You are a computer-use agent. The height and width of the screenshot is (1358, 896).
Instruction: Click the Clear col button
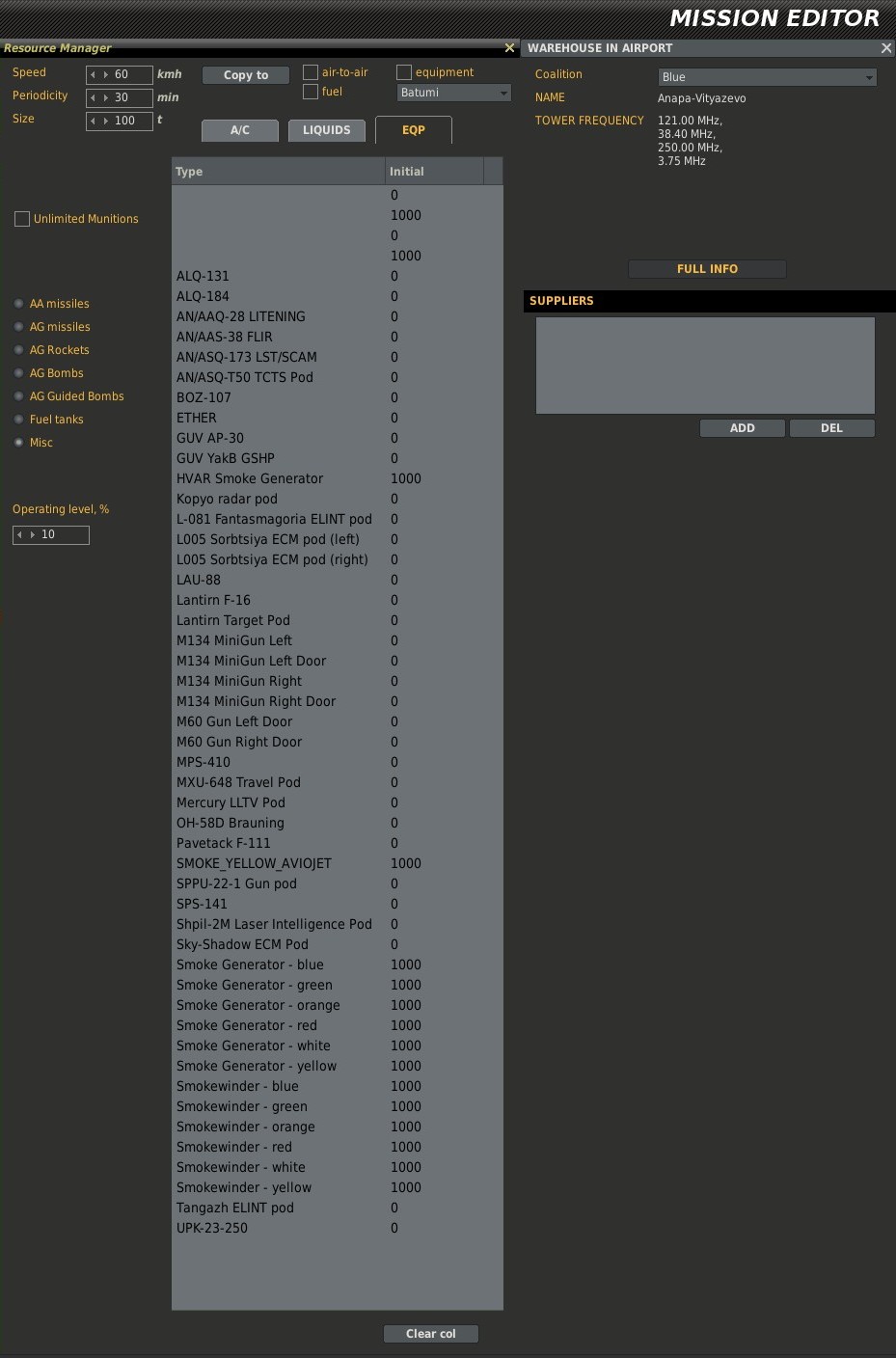click(x=431, y=1334)
